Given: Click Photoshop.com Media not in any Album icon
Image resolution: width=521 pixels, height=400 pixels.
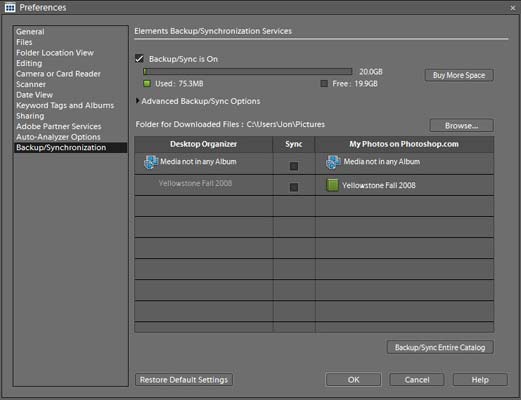Looking at the screenshot, I should click(x=333, y=162).
